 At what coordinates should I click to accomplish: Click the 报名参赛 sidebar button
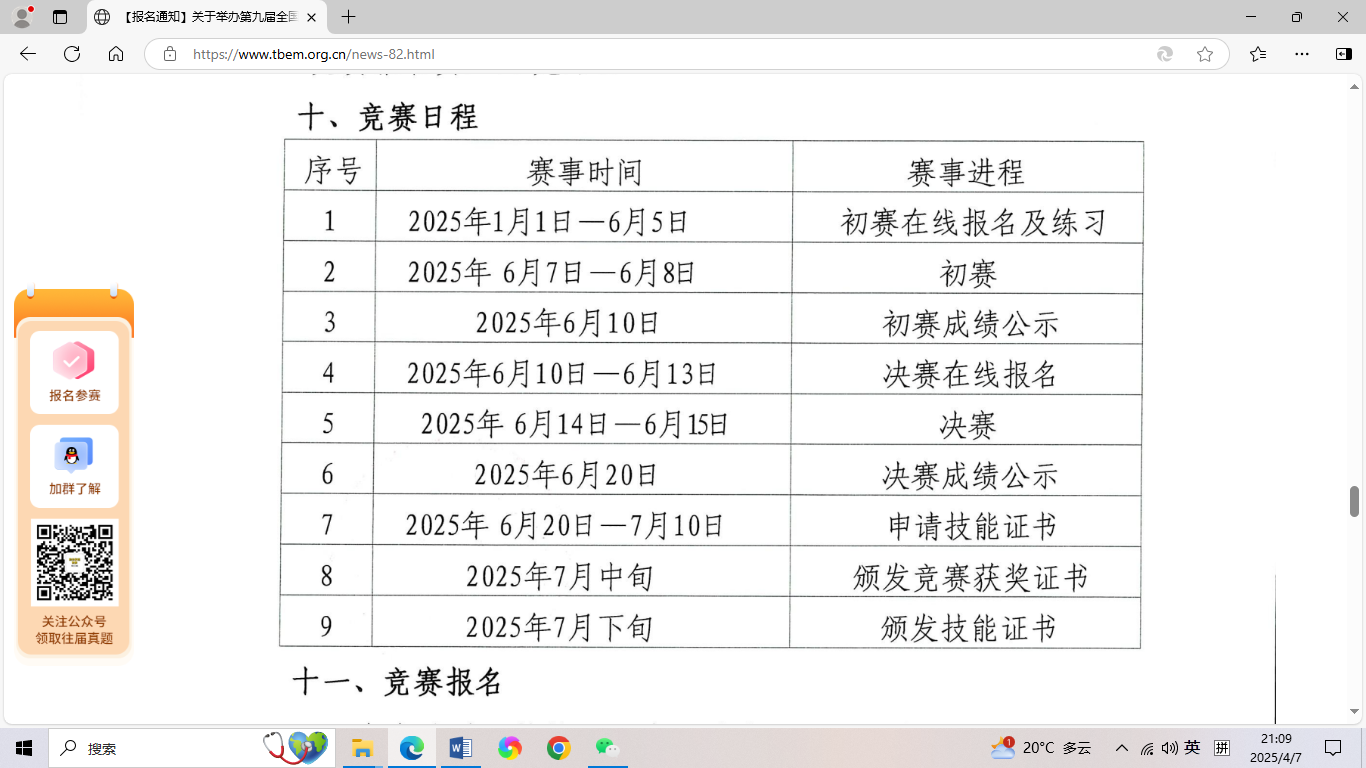[x=75, y=372]
